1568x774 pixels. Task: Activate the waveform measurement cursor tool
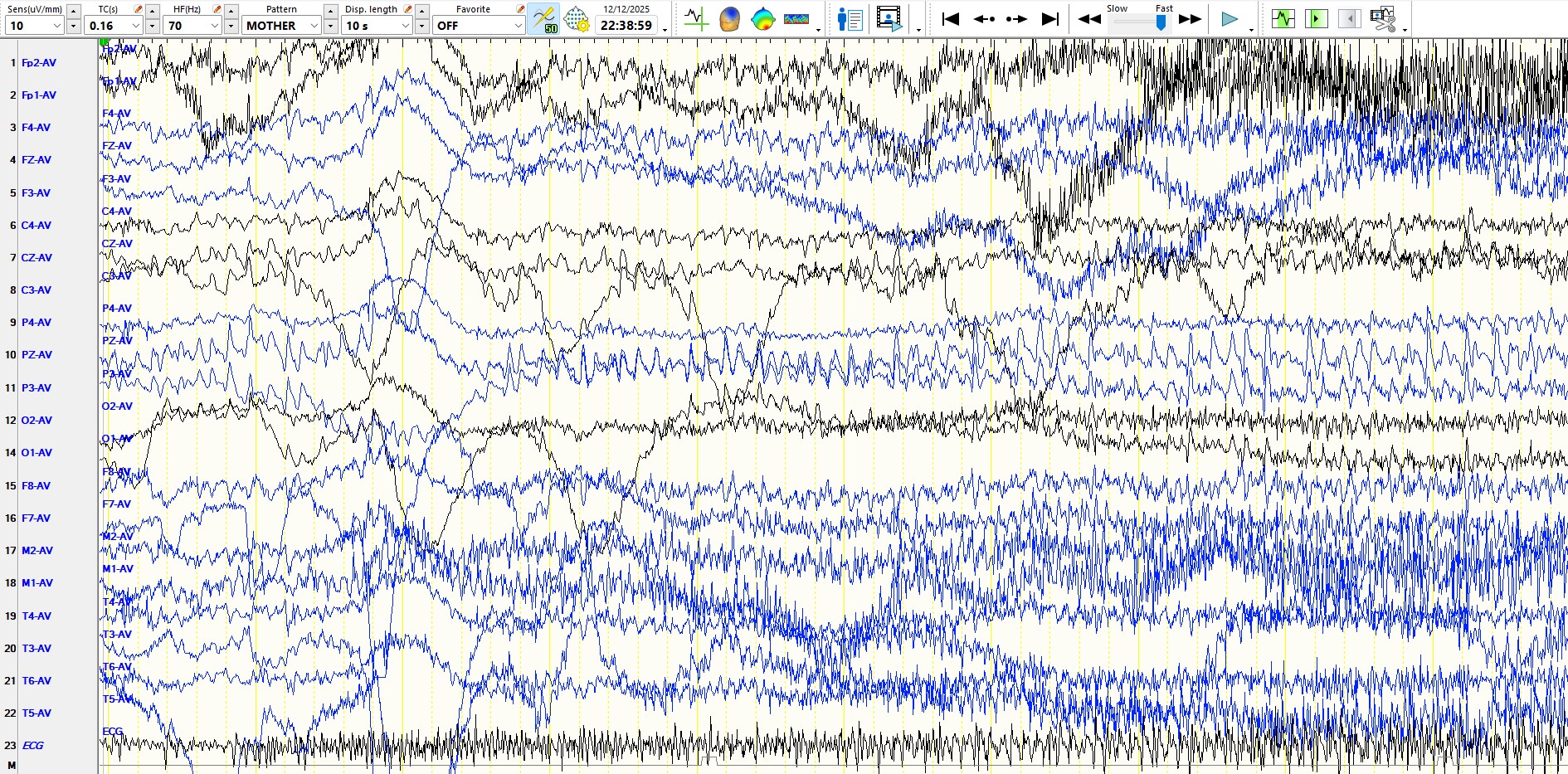click(x=696, y=19)
